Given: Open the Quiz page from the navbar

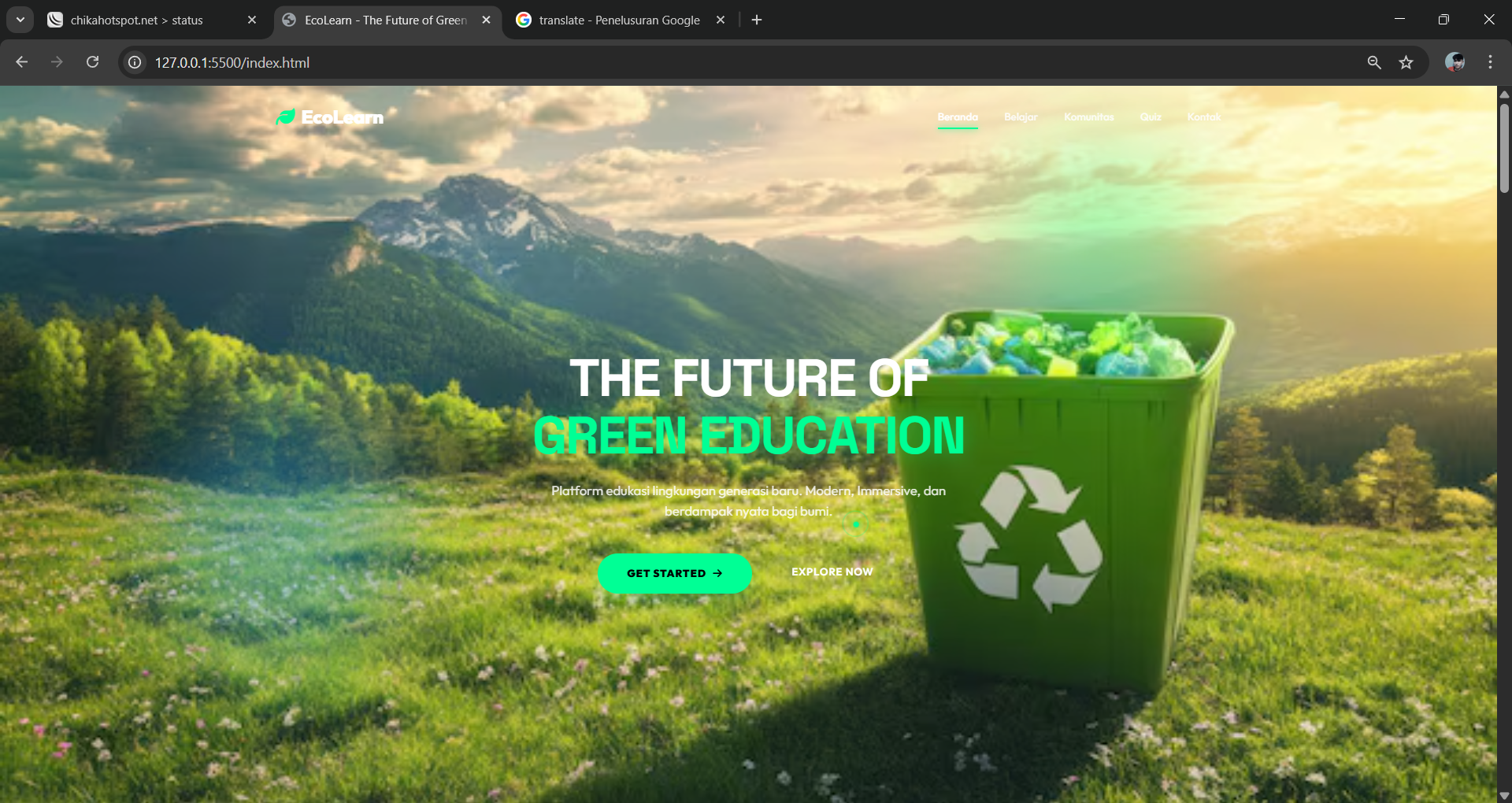Looking at the screenshot, I should coord(1150,117).
